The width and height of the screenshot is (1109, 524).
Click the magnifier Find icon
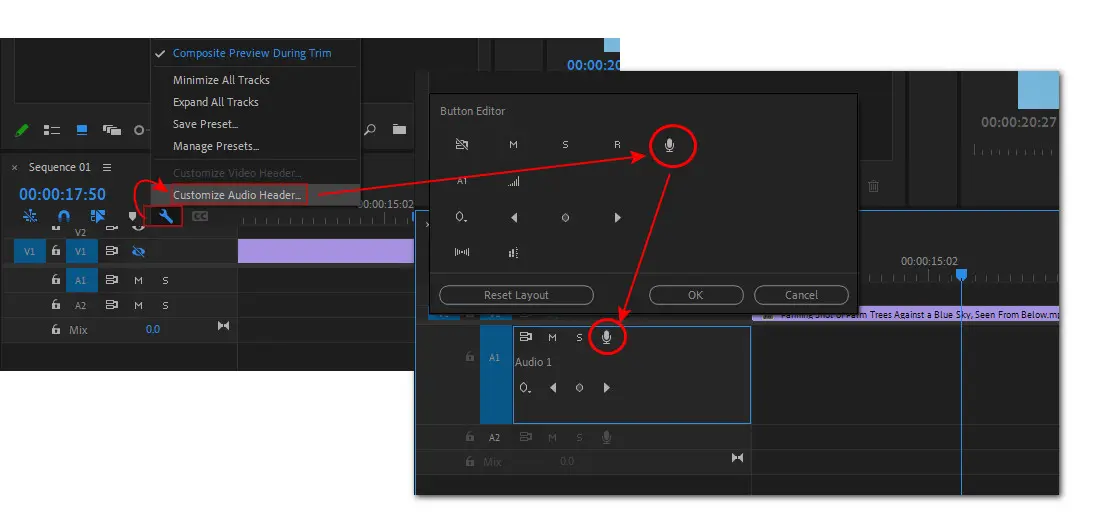[369, 129]
